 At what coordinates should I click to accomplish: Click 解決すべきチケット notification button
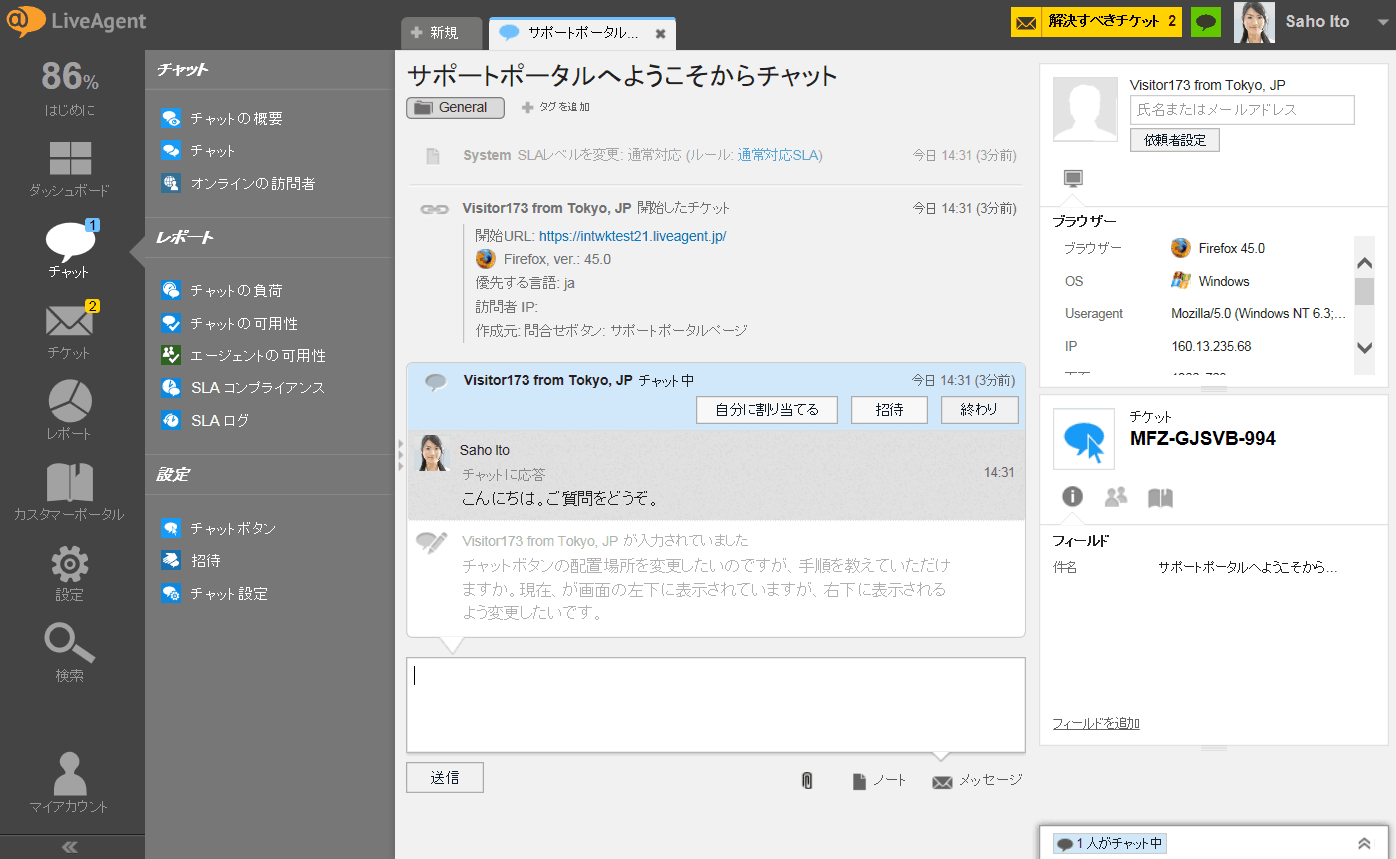[1098, 21]
